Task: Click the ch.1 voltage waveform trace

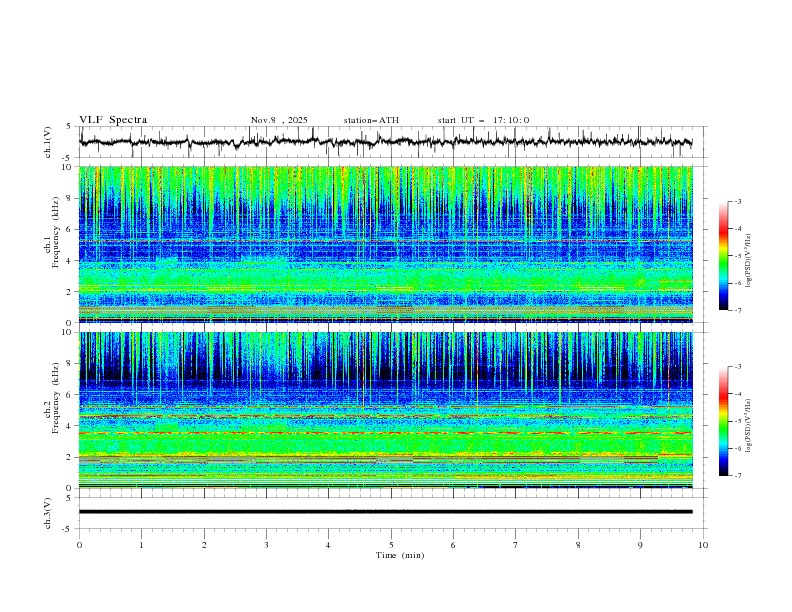Action: coord(385,142)
